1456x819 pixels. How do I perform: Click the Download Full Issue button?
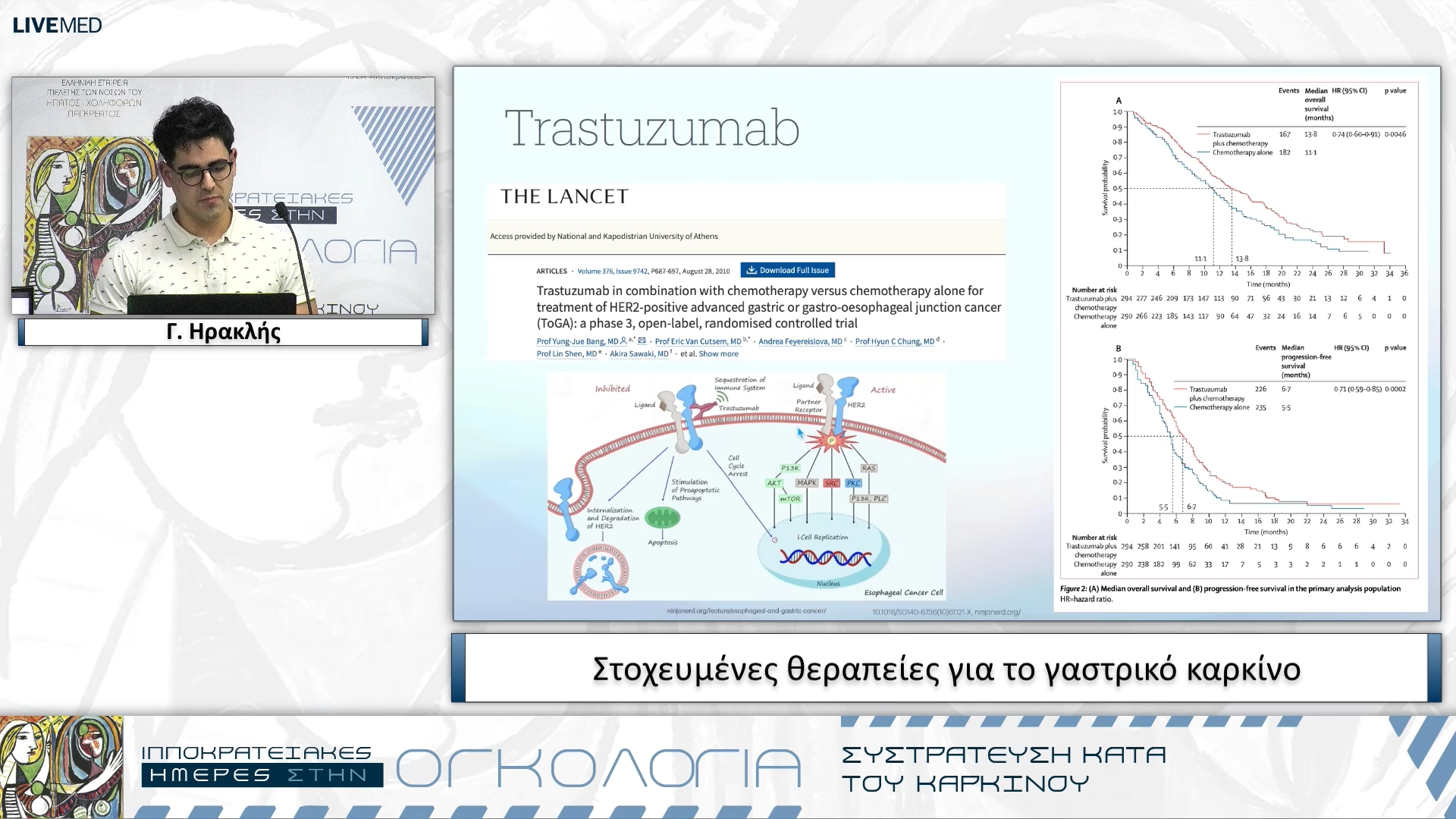tap(787, 270)
